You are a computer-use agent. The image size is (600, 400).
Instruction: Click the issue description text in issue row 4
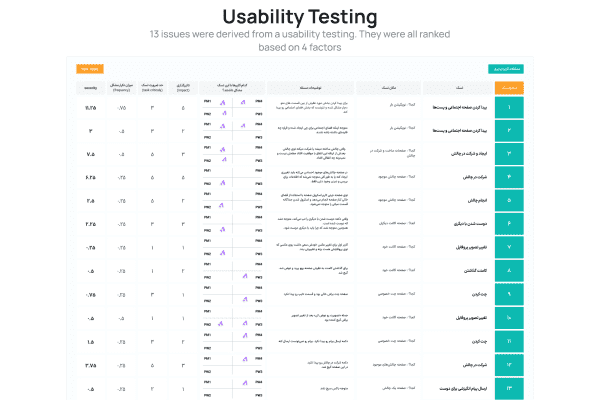[x=314, y=177]
